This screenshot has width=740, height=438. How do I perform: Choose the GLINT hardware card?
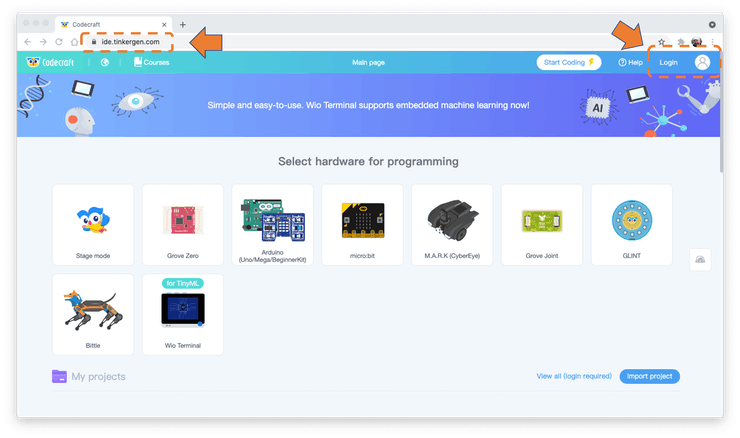[x=631, y=225]
